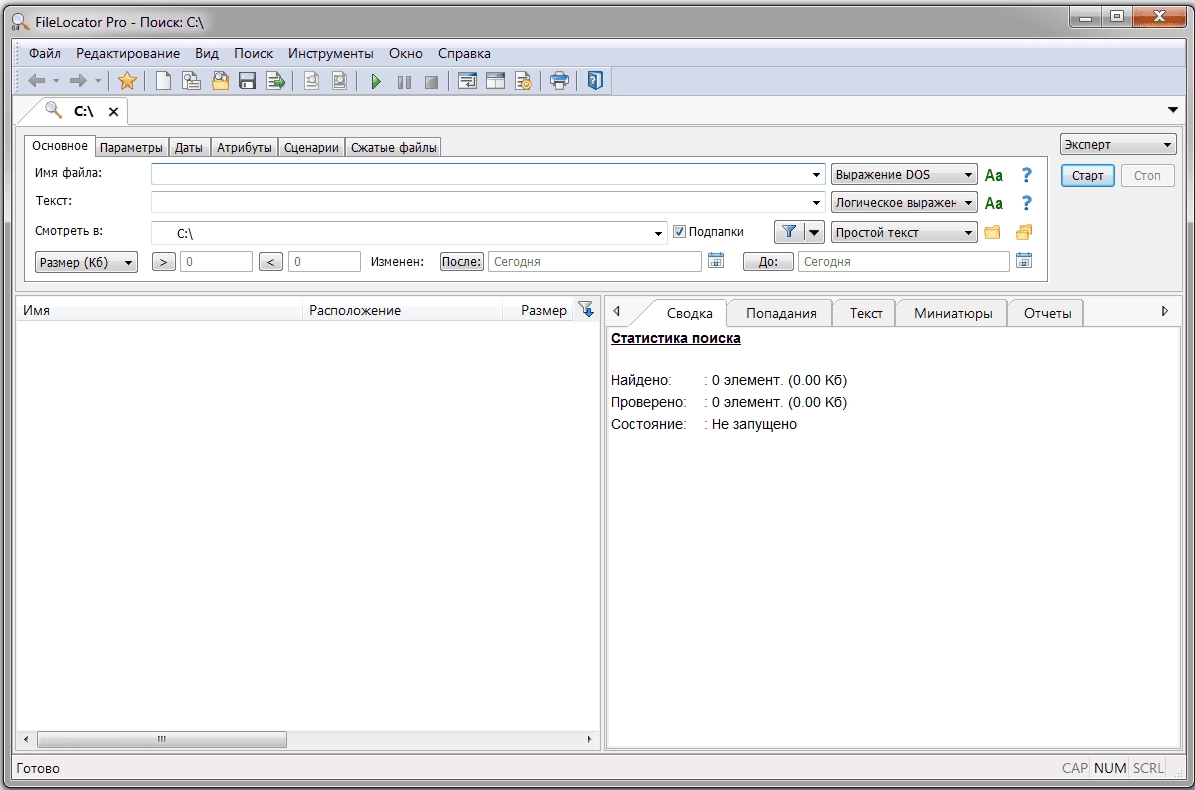Image resolution: width=1195 pixels, height=790 pixels.
Task: Click the Export results green arrow icon
Action: tap(275, 81)
